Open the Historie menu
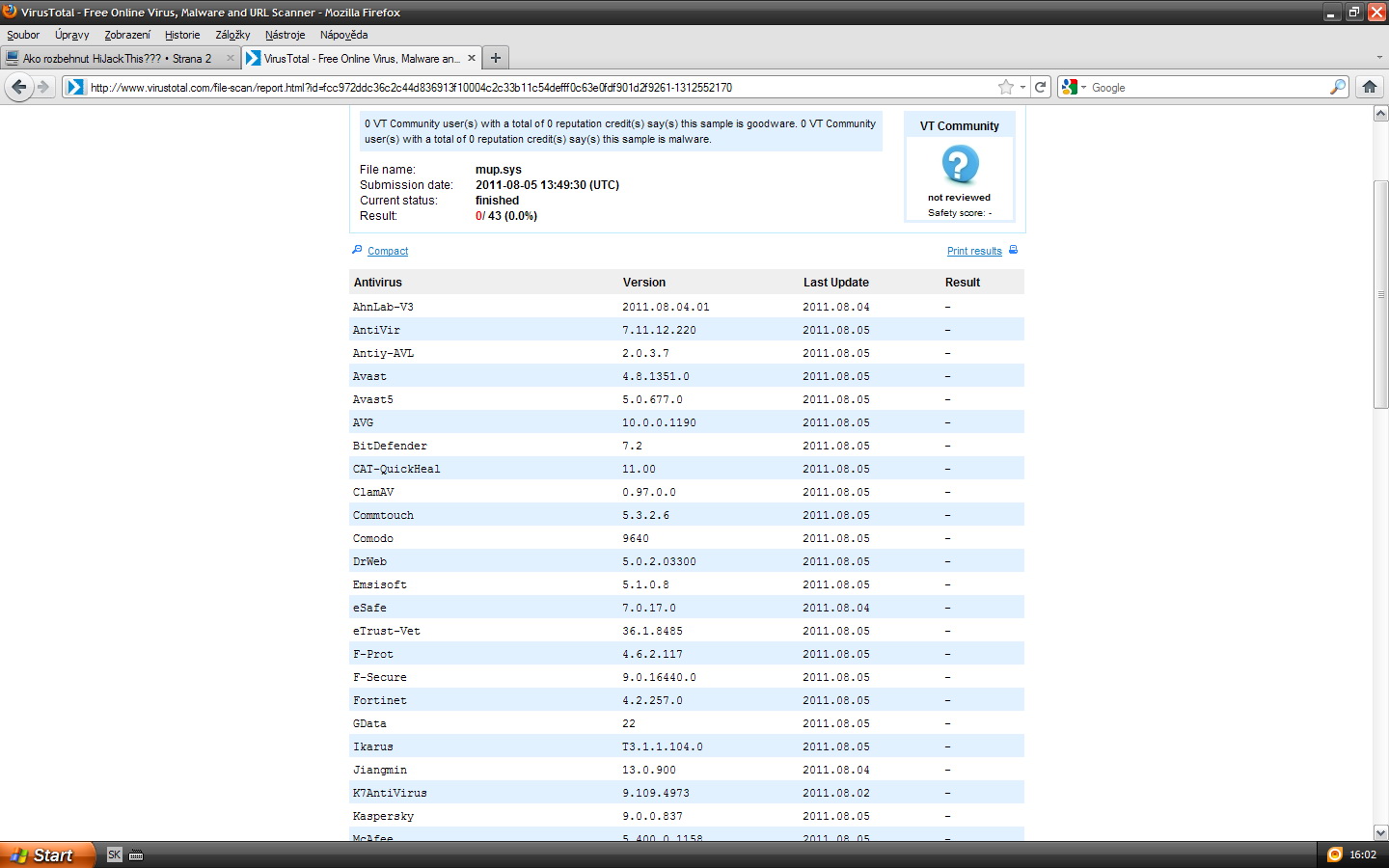1389x868 pixels. click(x=182, y=35)
